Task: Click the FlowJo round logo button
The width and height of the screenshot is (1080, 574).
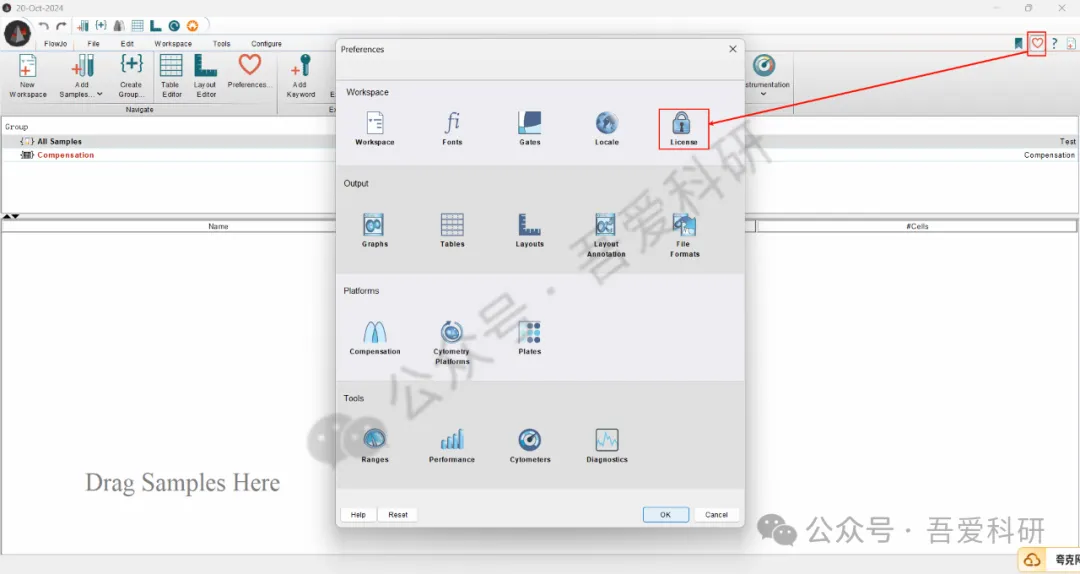Action: (x=17, y=33)
